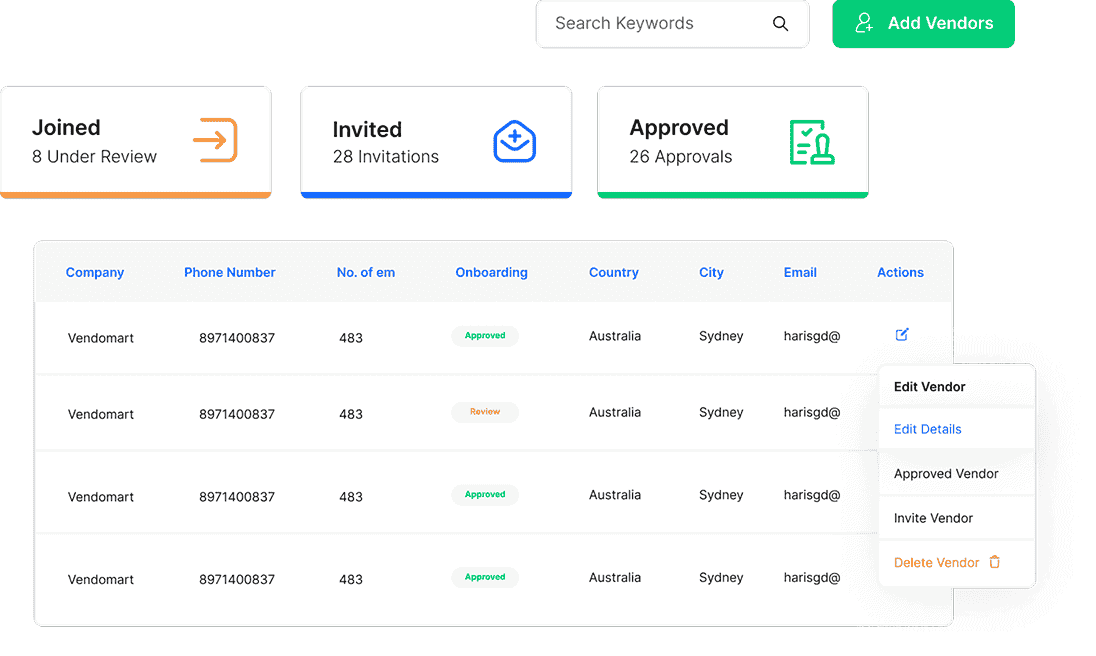Screen dimensions: 1096x656
Task: Click the Country column header
Action: [x=614, y=272]
